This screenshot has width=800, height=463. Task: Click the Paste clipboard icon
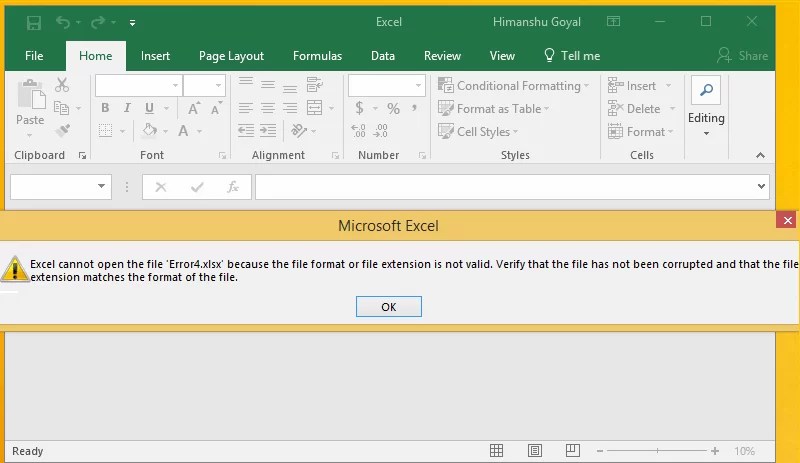(30, 101)
